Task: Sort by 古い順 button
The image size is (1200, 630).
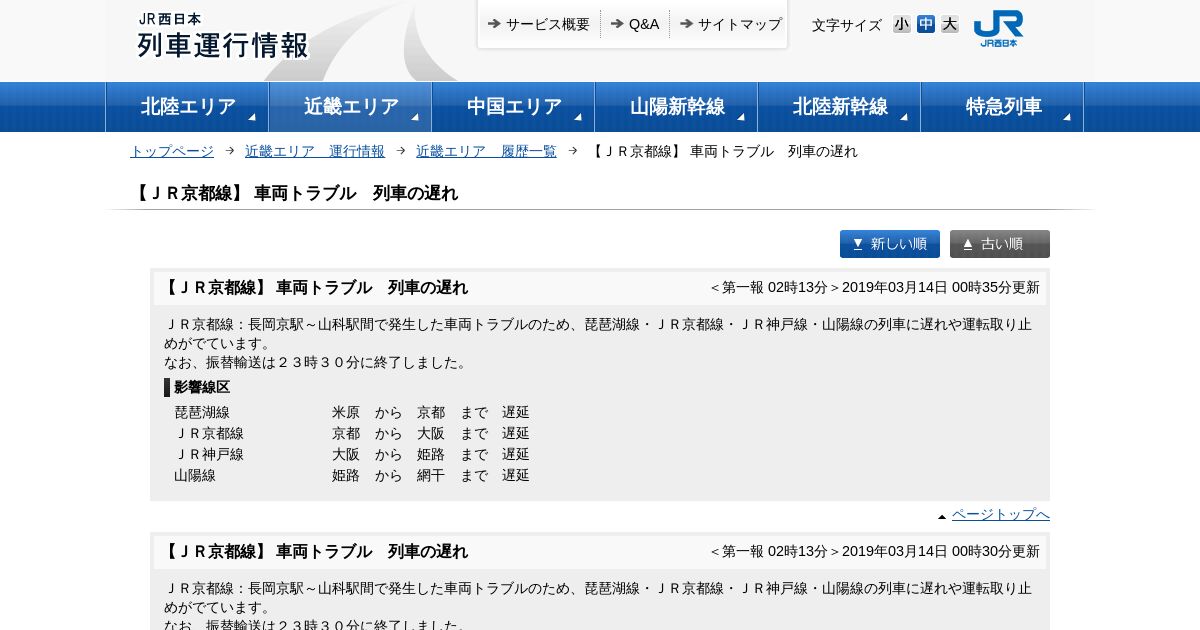Action: click(x=1000, y=244)
